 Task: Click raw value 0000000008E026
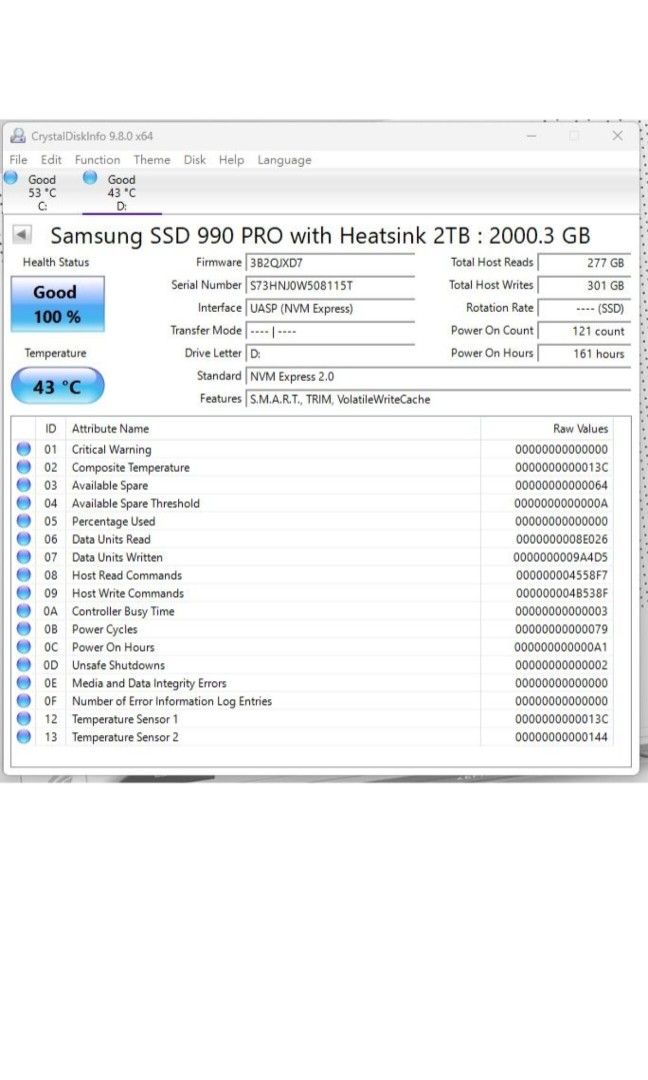click(561, 539)
